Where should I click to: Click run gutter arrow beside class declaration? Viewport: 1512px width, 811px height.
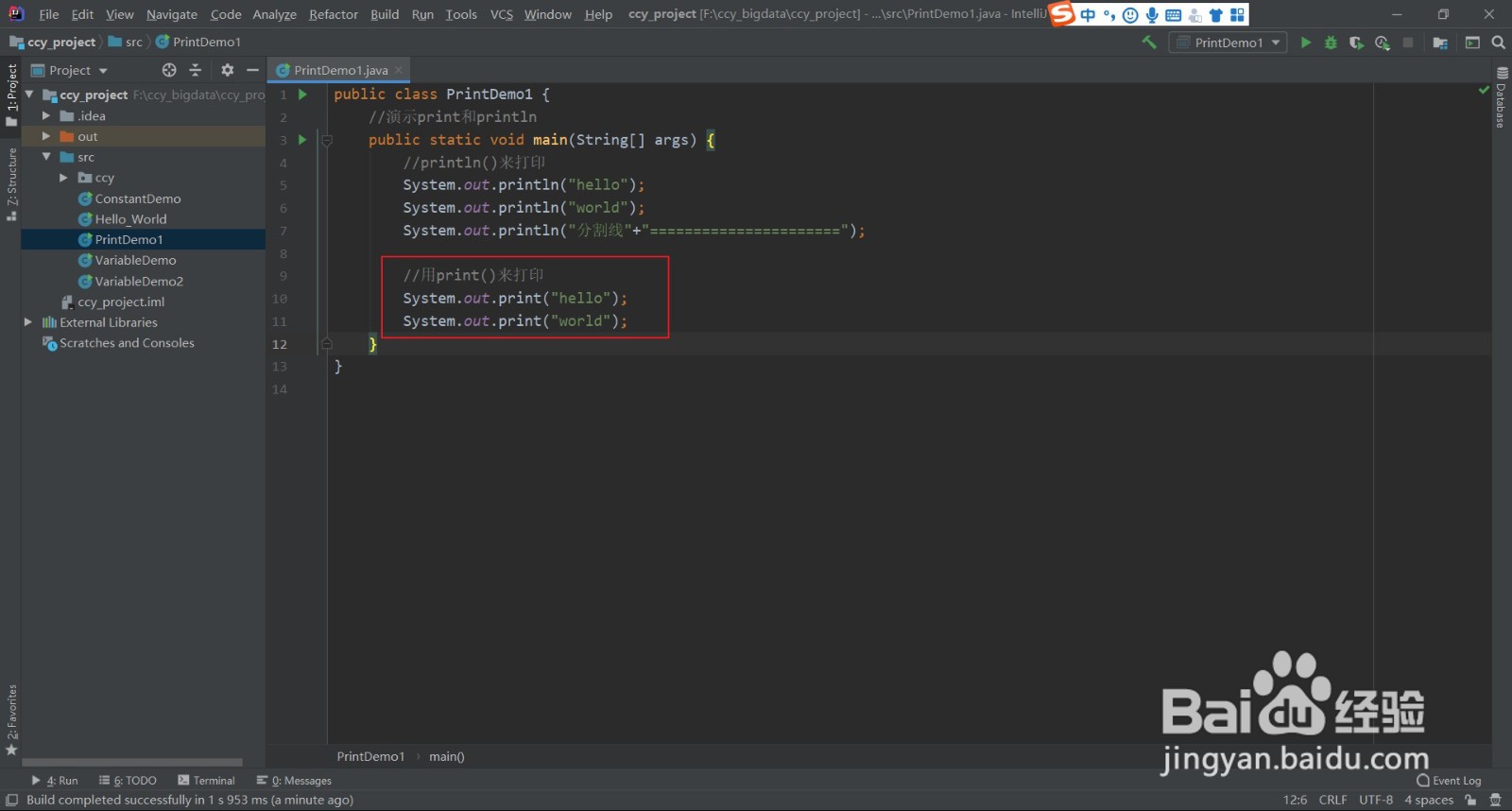point(302,95)
